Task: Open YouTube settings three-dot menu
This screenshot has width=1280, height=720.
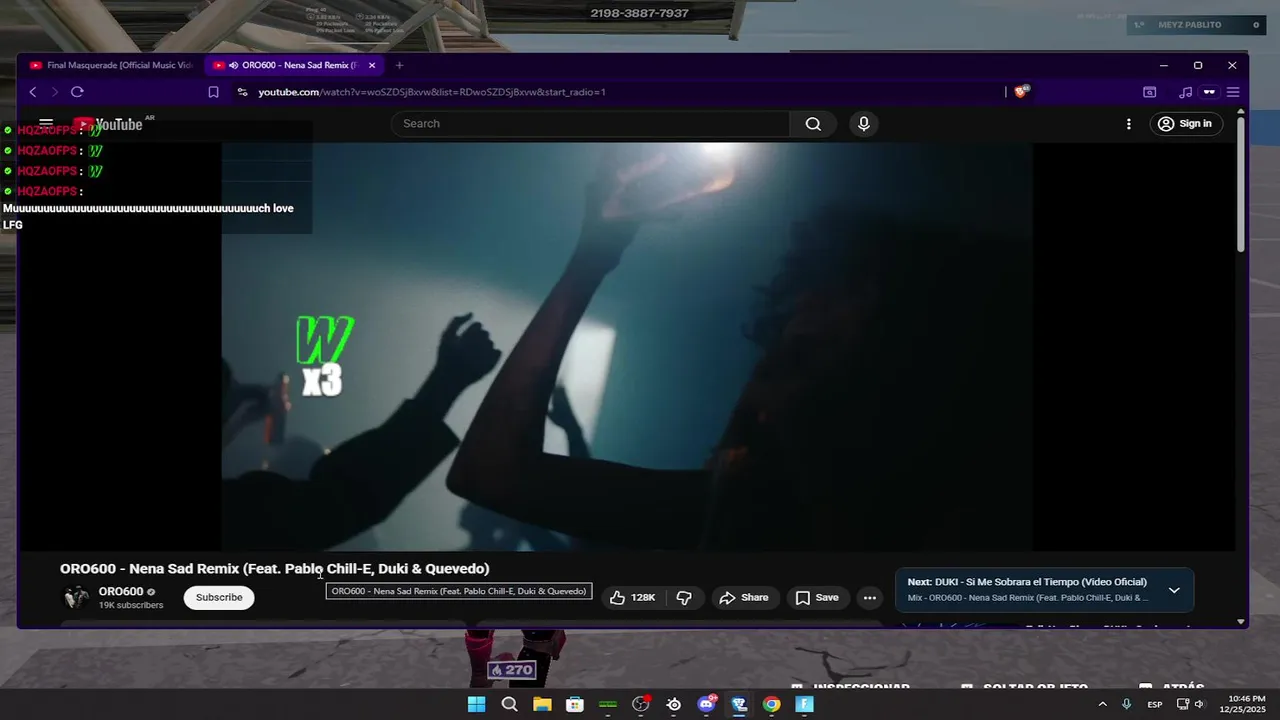Action: [x=1129, y=124]
